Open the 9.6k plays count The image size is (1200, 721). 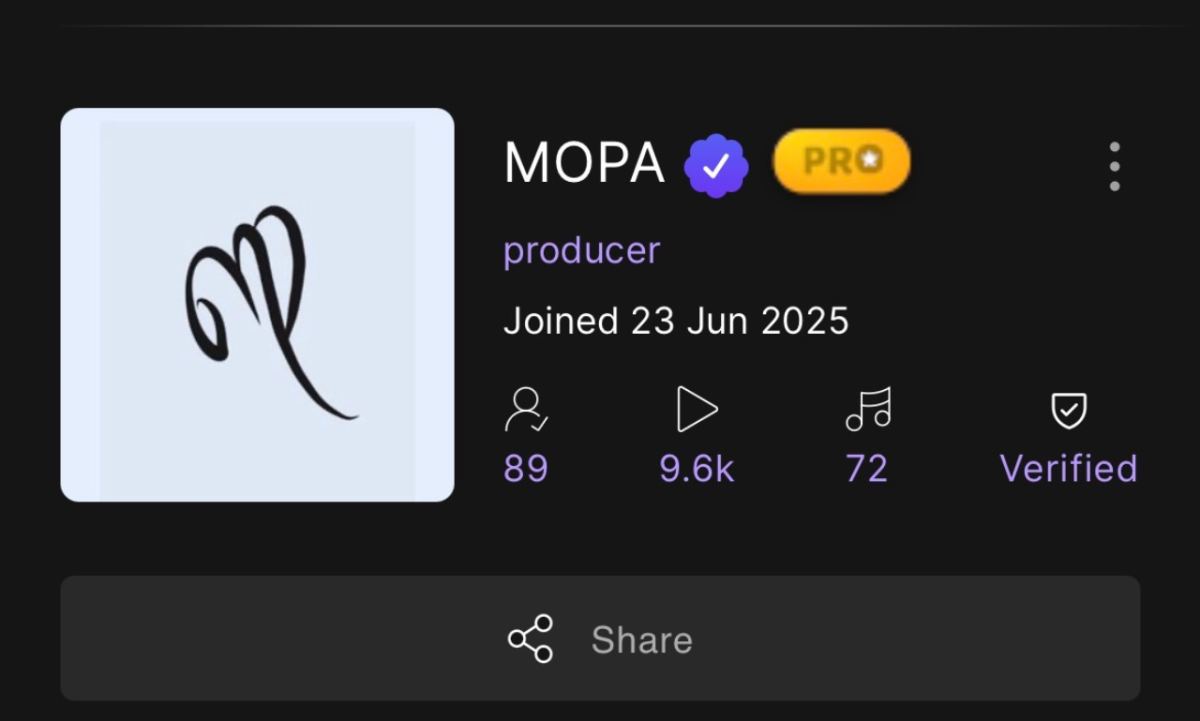tap(697, 468)
